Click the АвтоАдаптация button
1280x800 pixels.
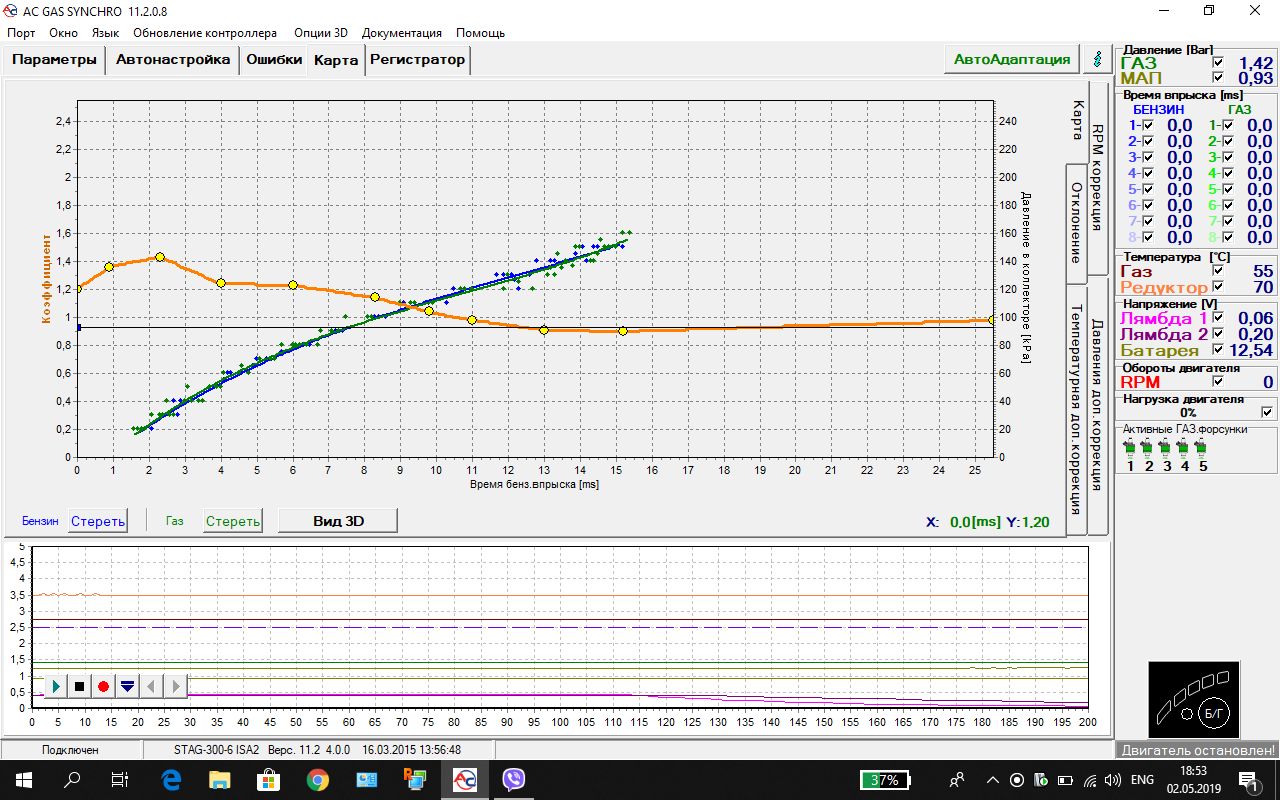[x=1012, y=59]
